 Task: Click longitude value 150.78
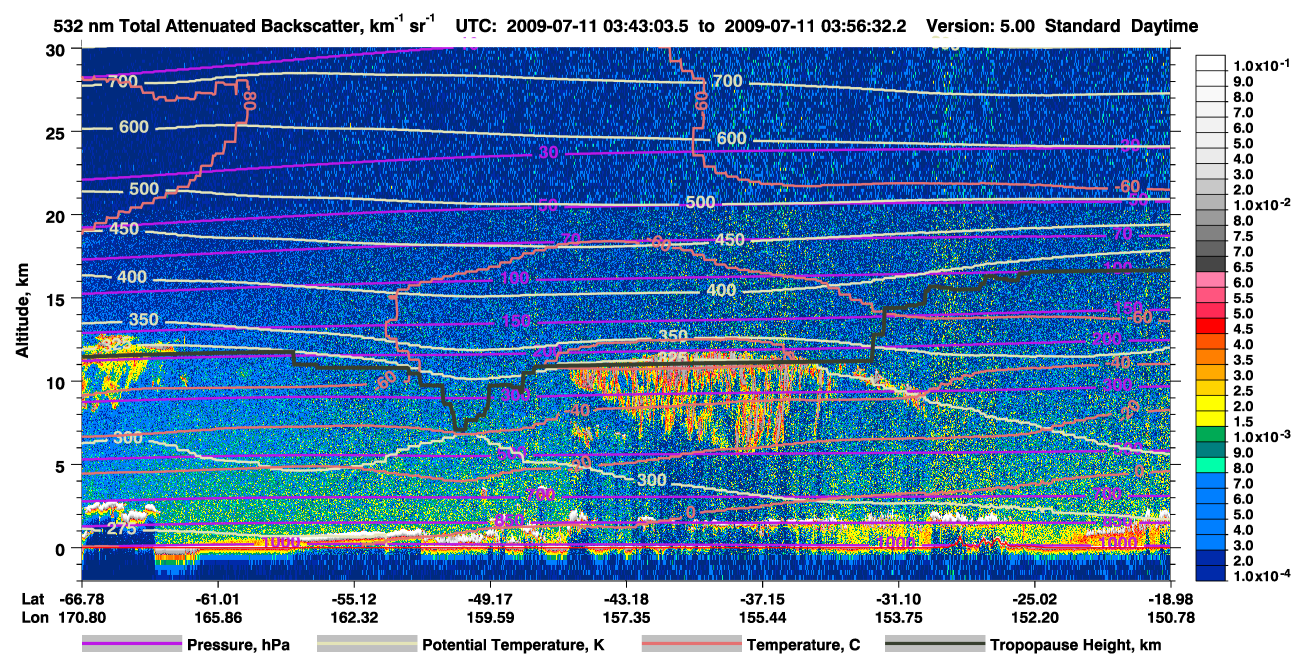pos(1170,617)
